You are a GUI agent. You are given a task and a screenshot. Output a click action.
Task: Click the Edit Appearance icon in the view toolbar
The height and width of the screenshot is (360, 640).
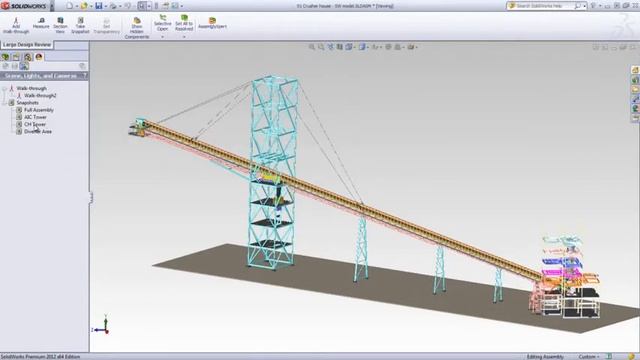(388, 47)
